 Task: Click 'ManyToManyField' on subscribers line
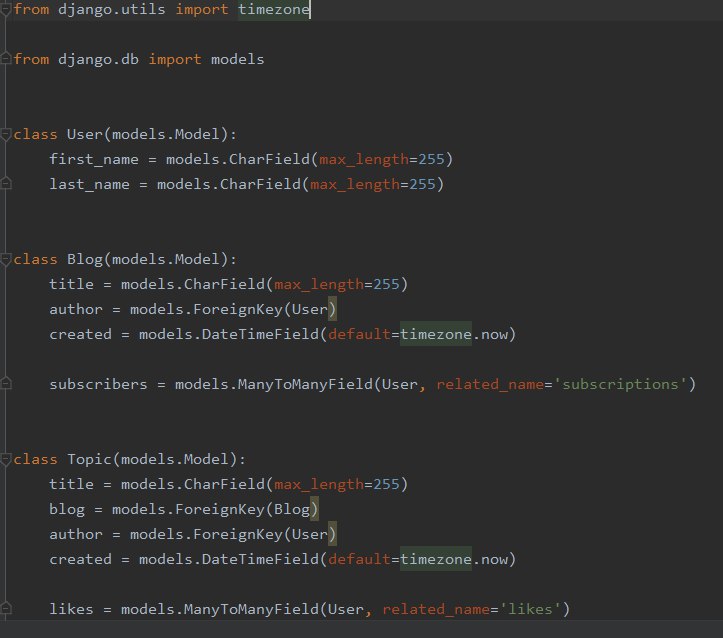pyautogui.click(x=305, y=384)
